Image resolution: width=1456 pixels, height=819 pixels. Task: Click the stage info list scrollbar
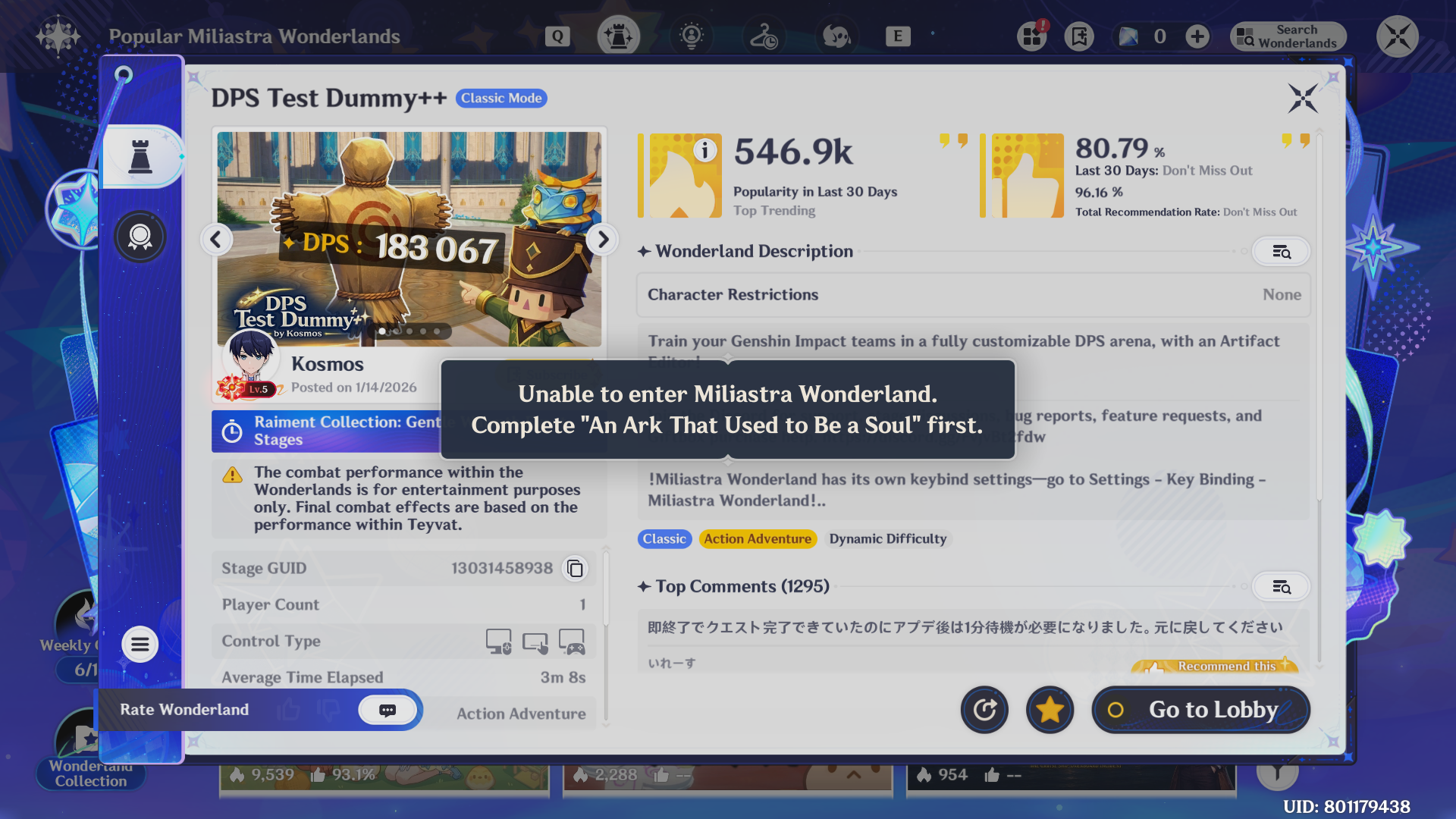(x=606, y=588)
